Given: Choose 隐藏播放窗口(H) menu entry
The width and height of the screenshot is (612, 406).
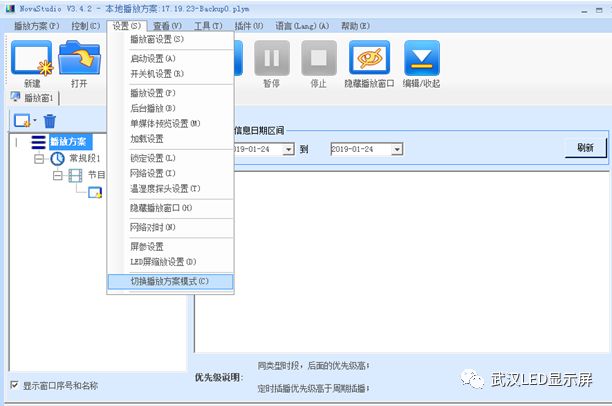Looking at the screenshot, I should point(171,208).
